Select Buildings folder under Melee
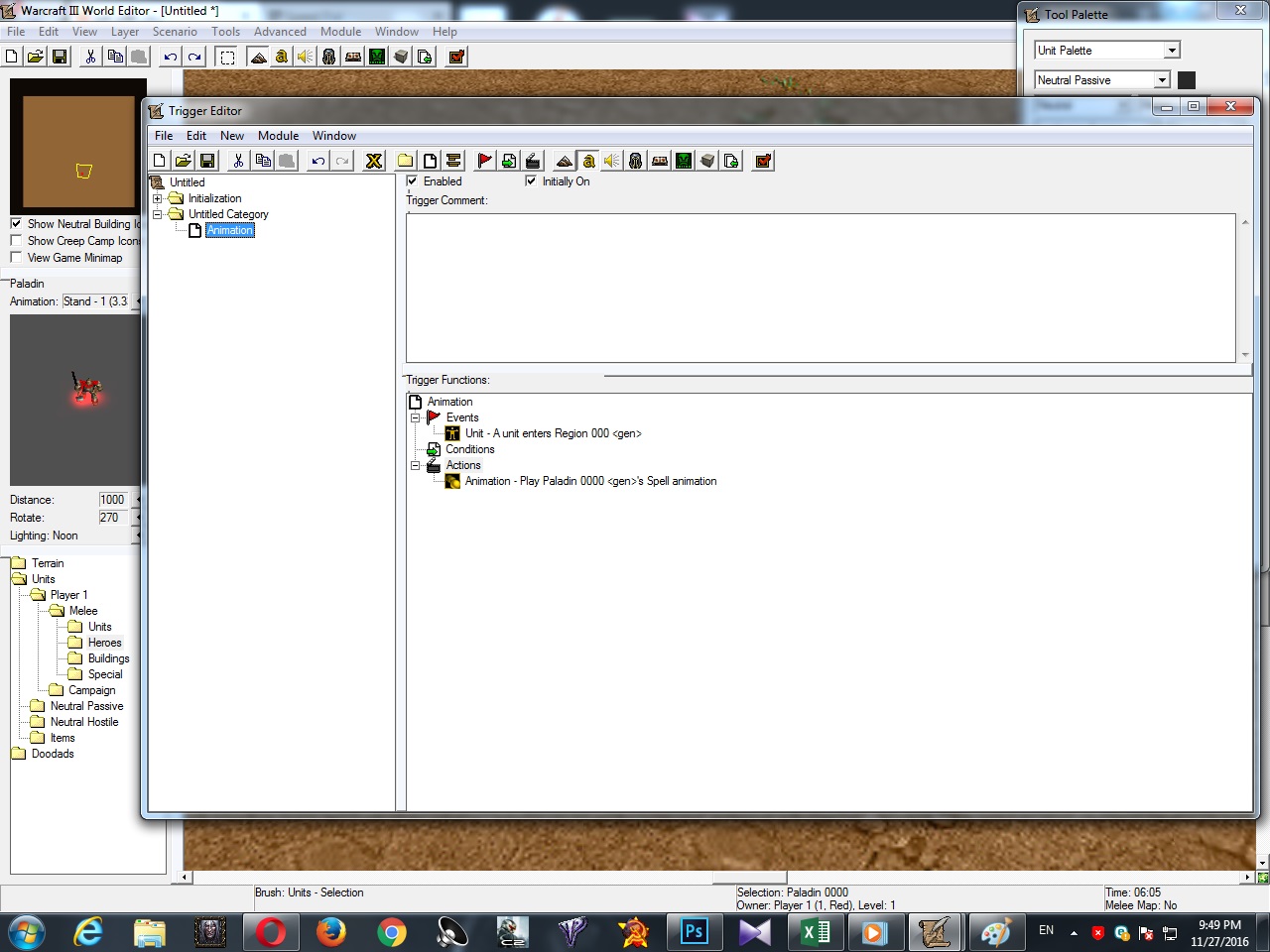Screen dimensions: 1270x952 click(108, 658)
